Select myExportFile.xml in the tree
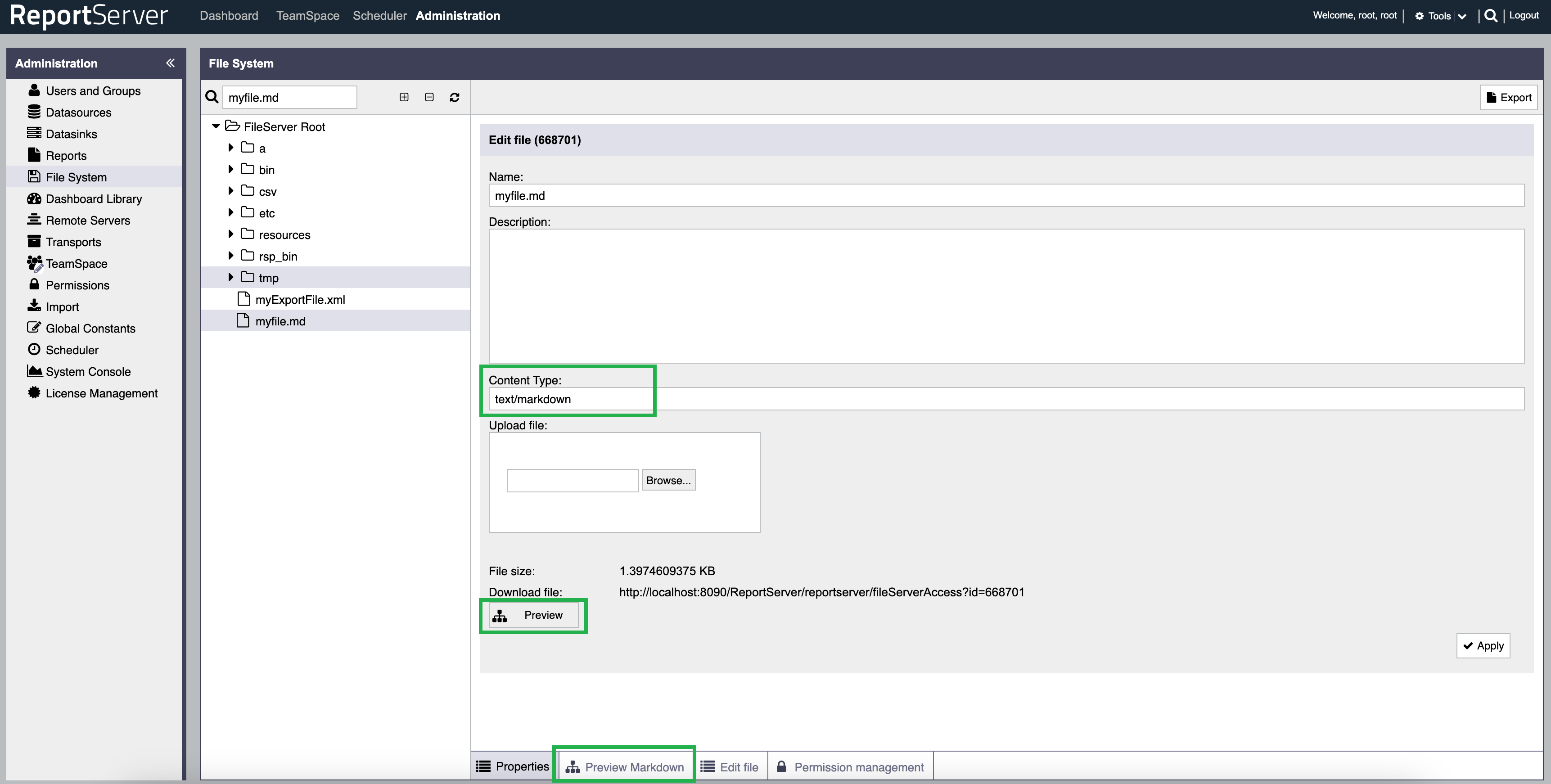Screen dimensions: 1551x784 click(300, 300)
